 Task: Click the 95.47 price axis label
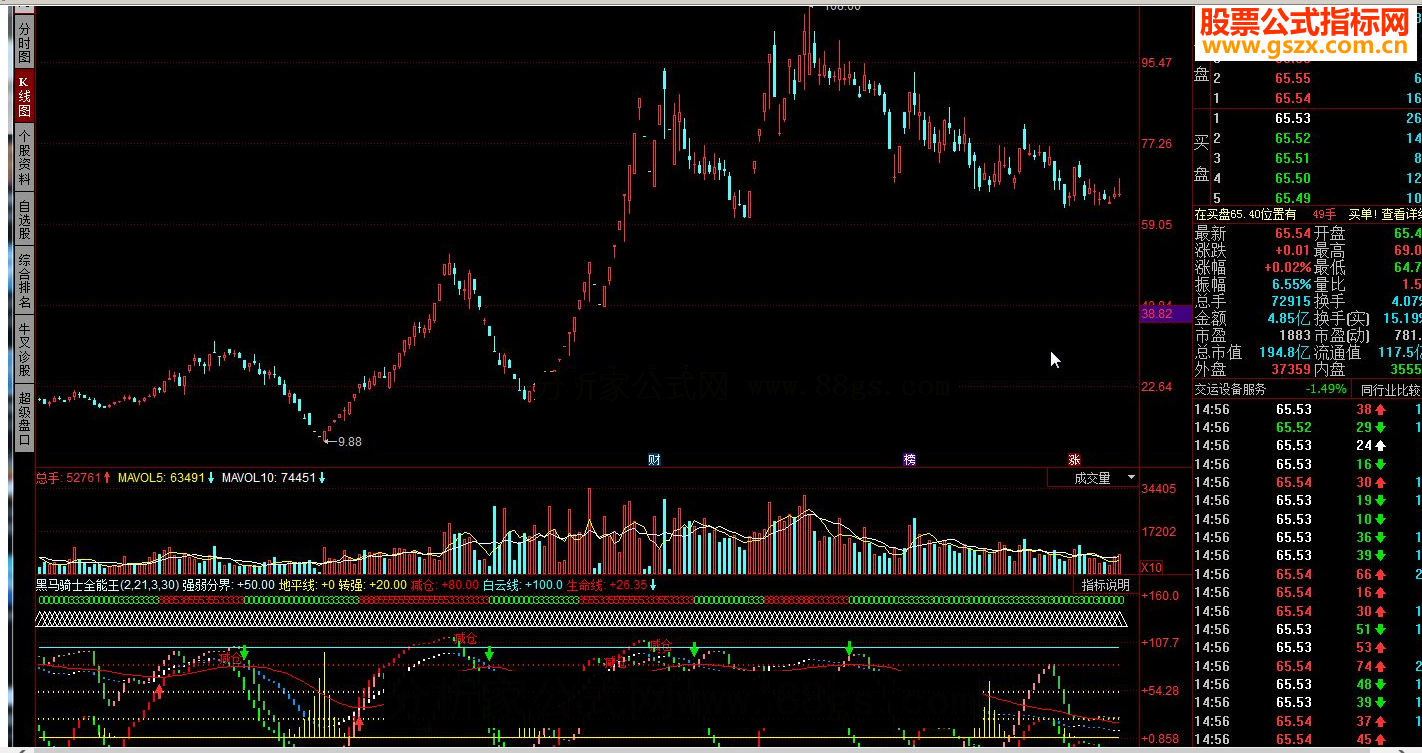(x=1157, y=63)
